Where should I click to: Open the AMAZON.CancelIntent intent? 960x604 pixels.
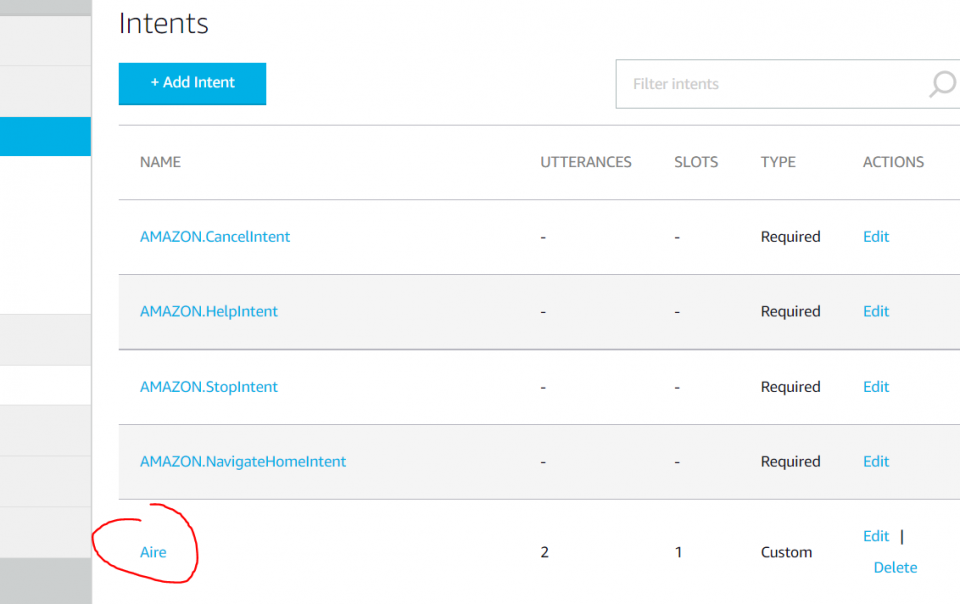point(215,237)
